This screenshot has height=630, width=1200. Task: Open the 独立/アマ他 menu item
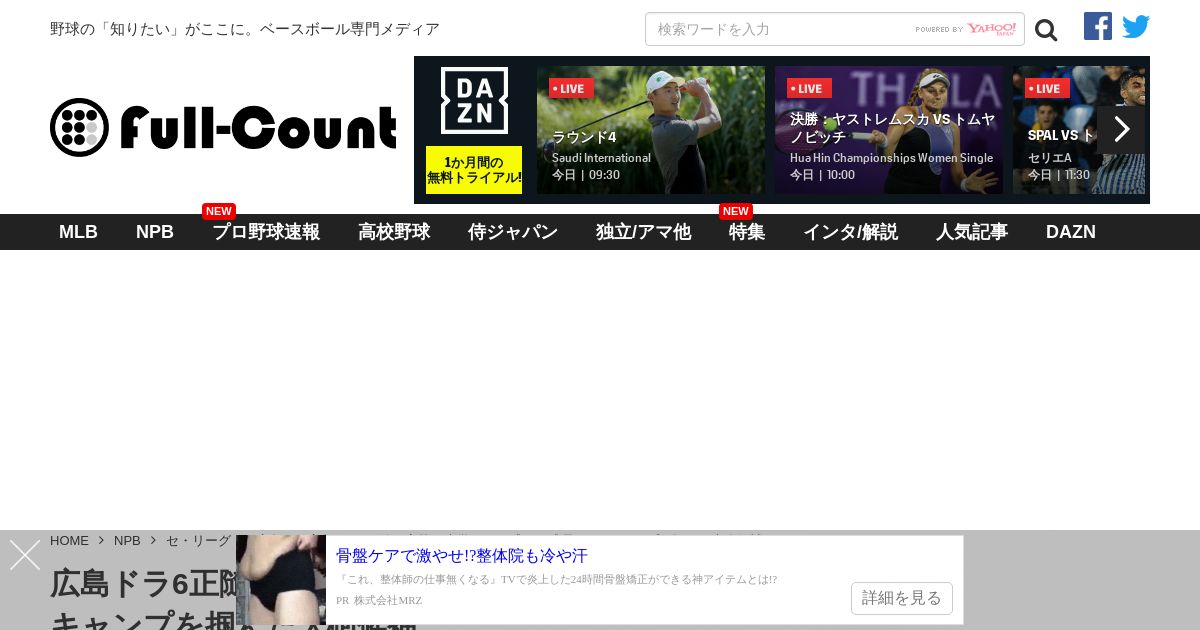pyautogui.click(x=643, y=232)
